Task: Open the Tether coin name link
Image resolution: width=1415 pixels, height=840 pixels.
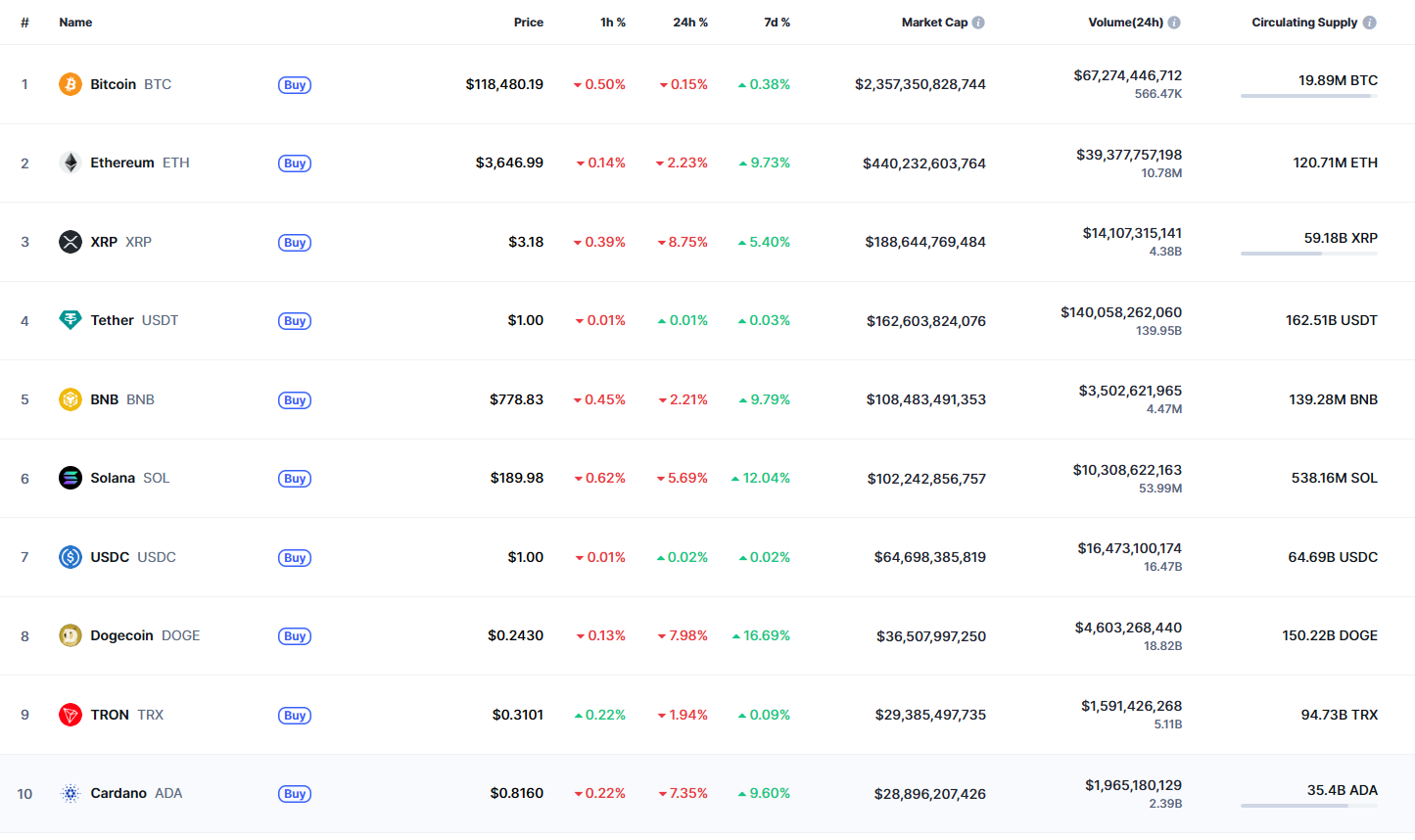Action: (x=134, y=320)
